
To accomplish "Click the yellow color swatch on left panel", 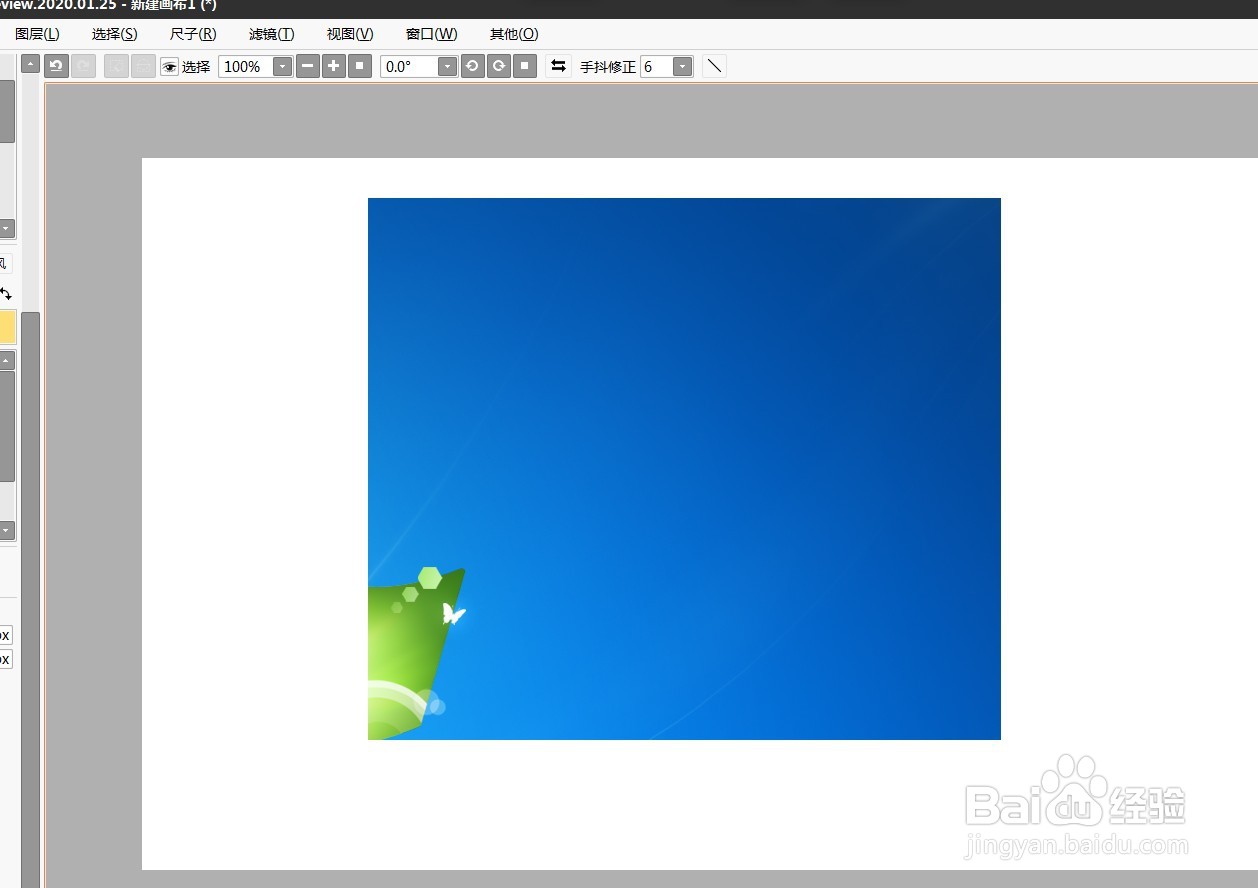I will coord(7,327).
